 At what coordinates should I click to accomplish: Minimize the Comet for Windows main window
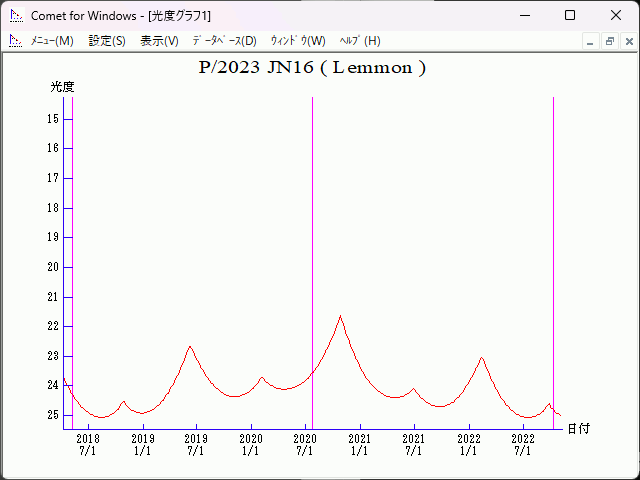[524, 16]
